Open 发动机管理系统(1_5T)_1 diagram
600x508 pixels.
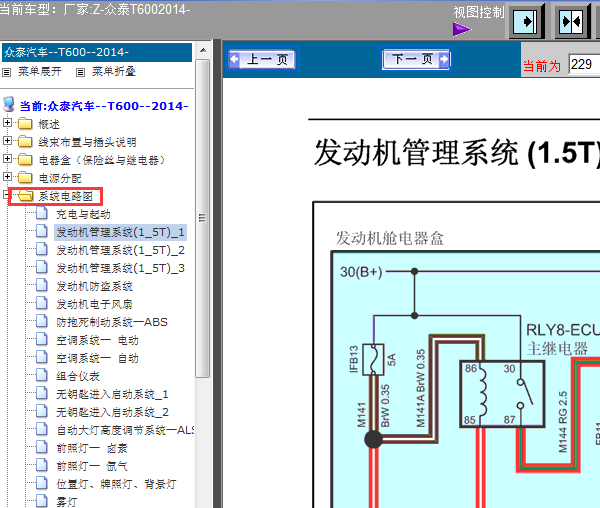point(121,232)
